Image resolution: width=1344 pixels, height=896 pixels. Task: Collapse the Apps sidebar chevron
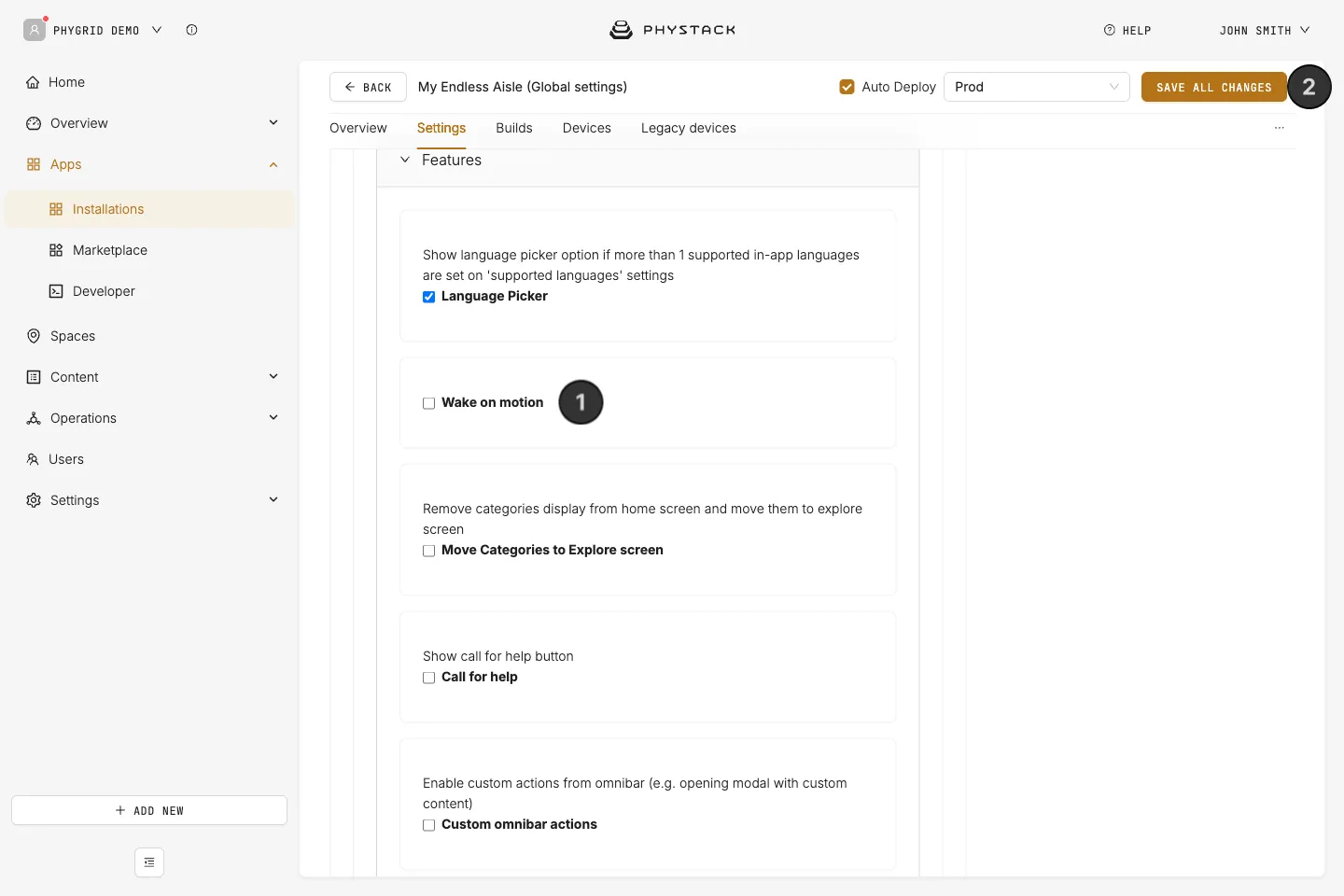pyautogui.click(x=273, y=164)
